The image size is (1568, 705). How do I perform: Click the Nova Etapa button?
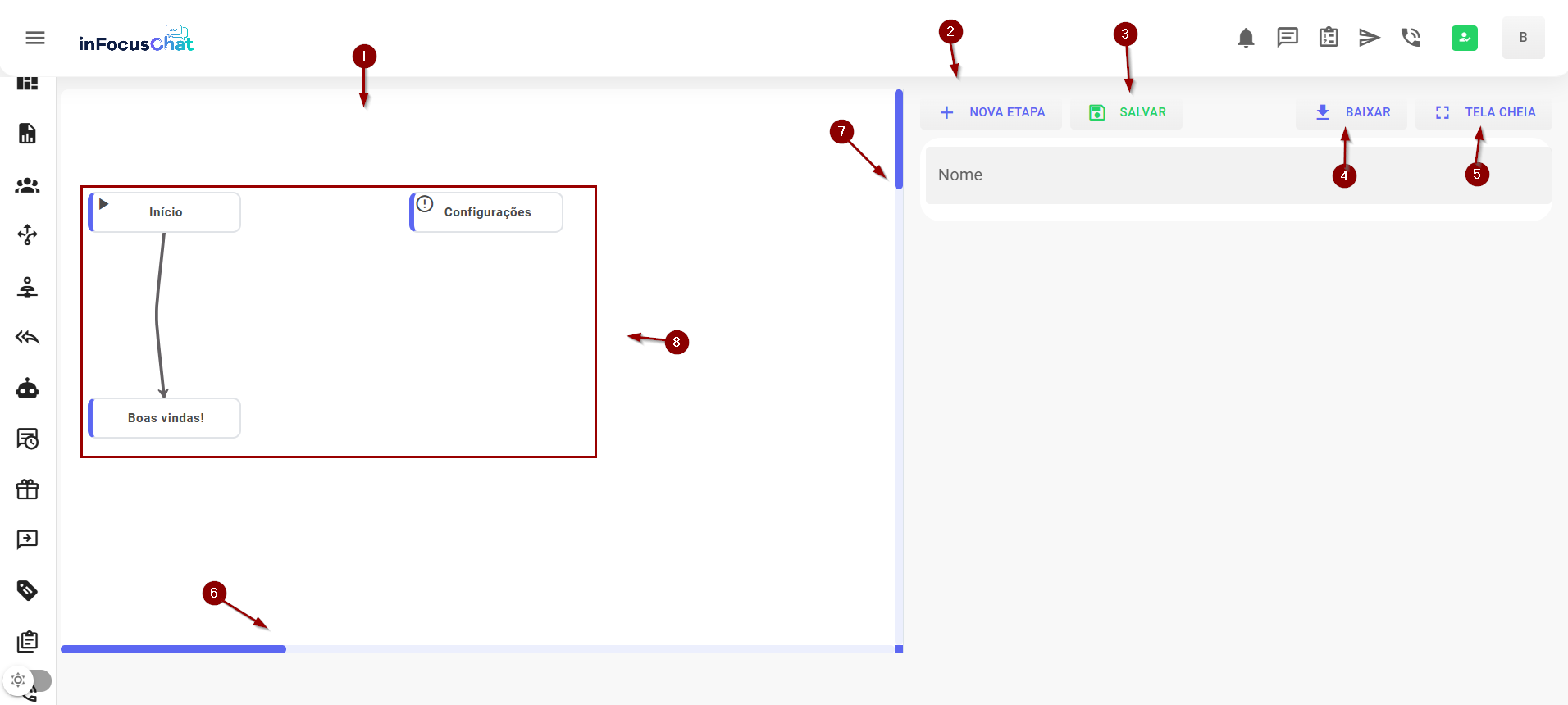(x=991, y=112)
